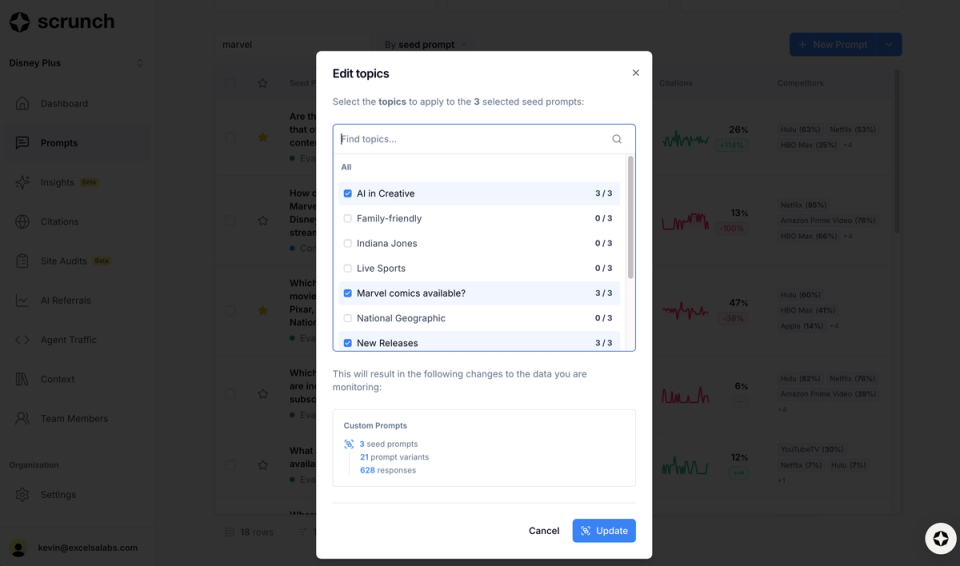The height and width of the screenshot is (566, 960).
Task: Cancel the Edit topics dialog
Action: [544, 531]
